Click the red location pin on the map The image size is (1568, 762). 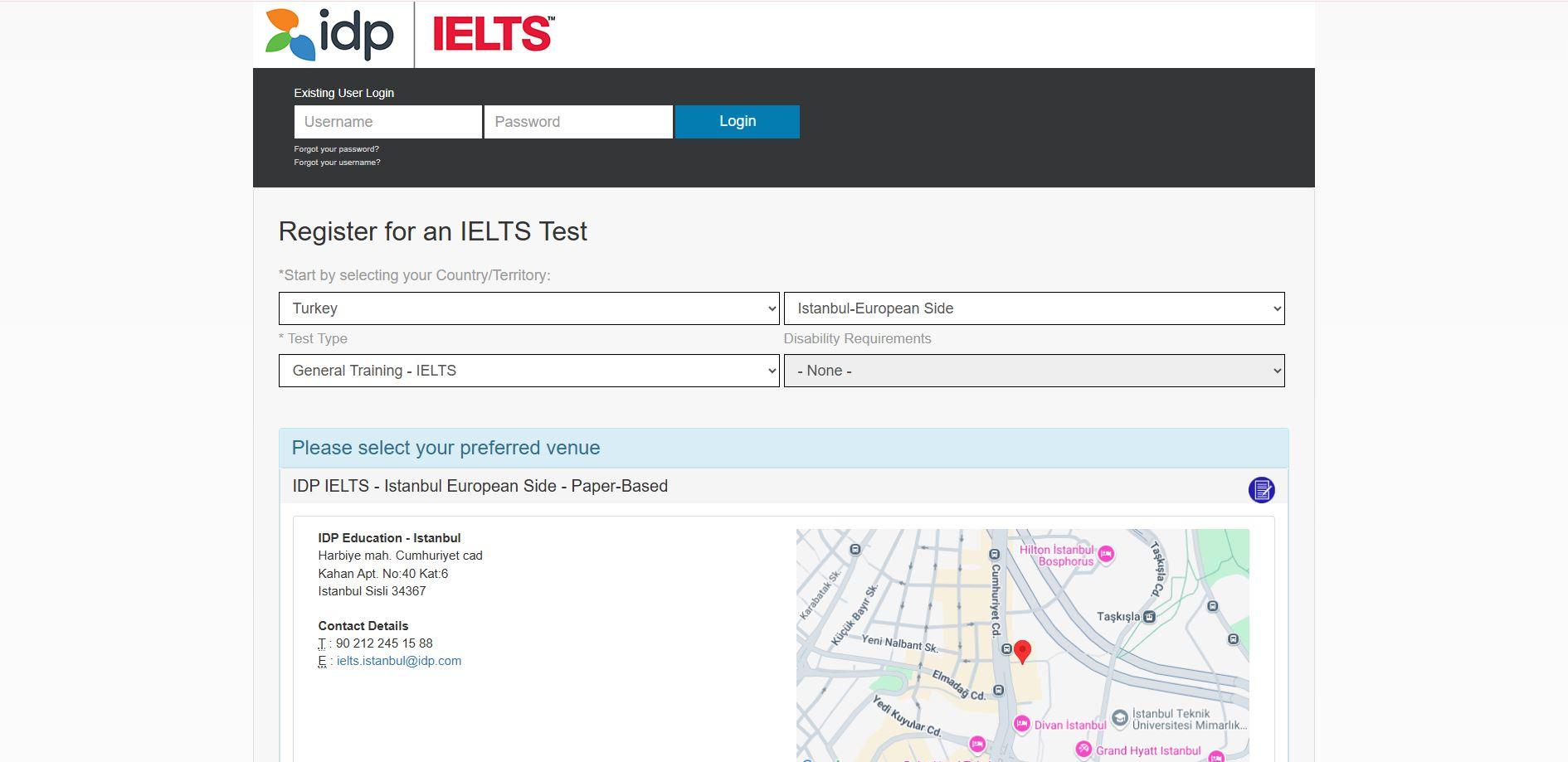[x=1023, y=652]
